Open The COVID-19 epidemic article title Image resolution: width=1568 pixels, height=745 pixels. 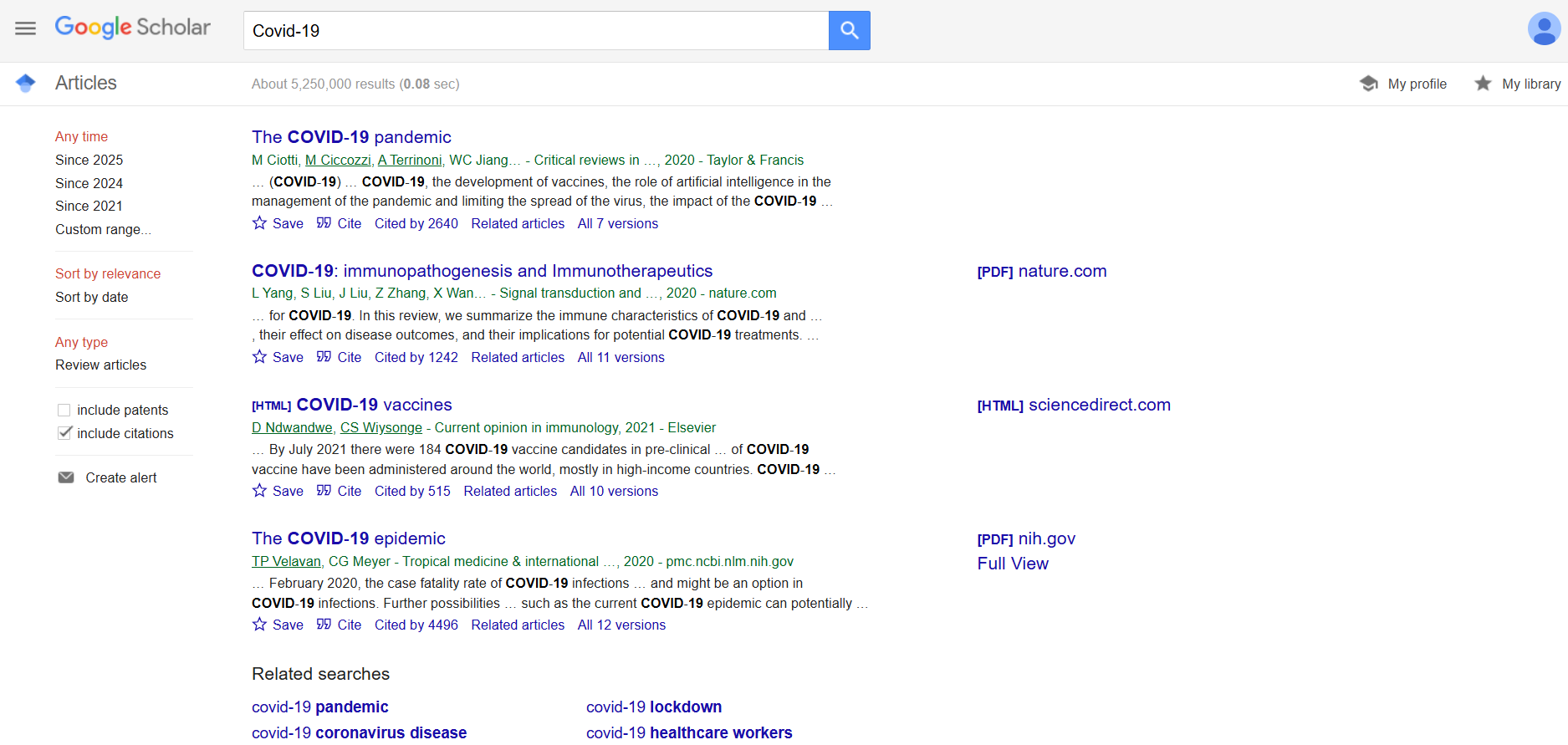[349, 538]
